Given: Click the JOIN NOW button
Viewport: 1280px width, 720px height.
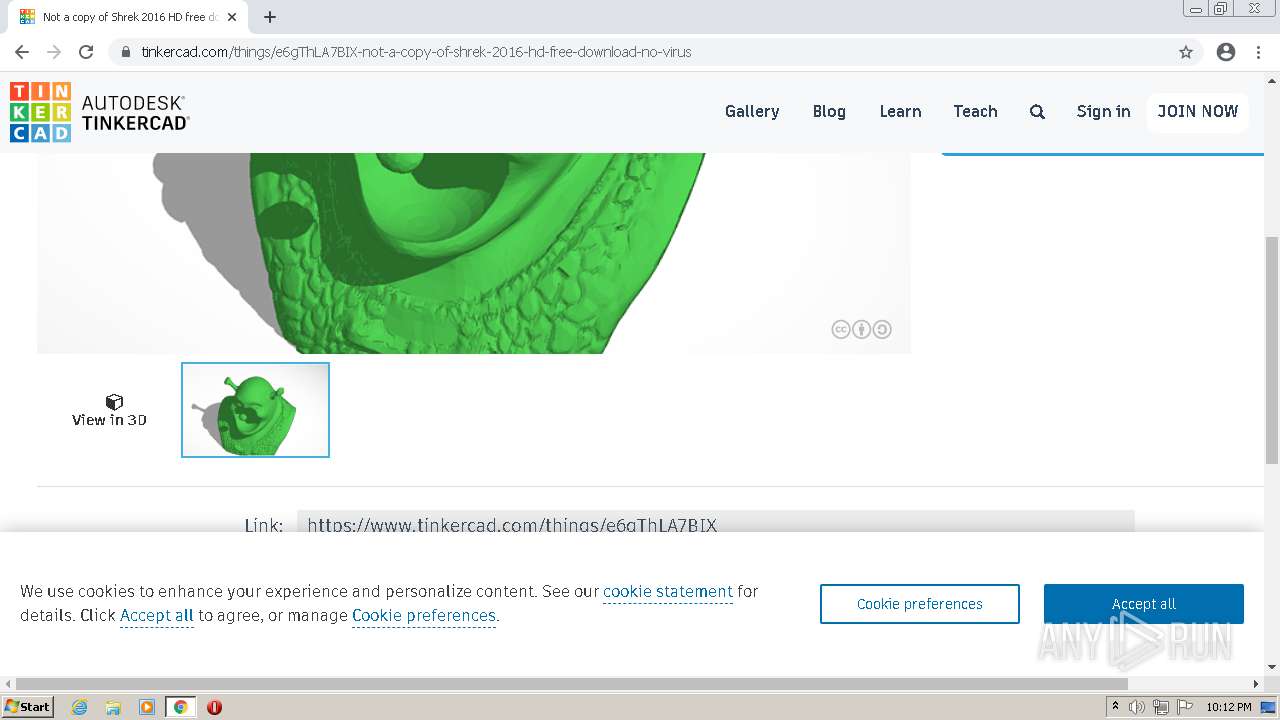Looking at the screenshot, I should (x=1198, y=112).
